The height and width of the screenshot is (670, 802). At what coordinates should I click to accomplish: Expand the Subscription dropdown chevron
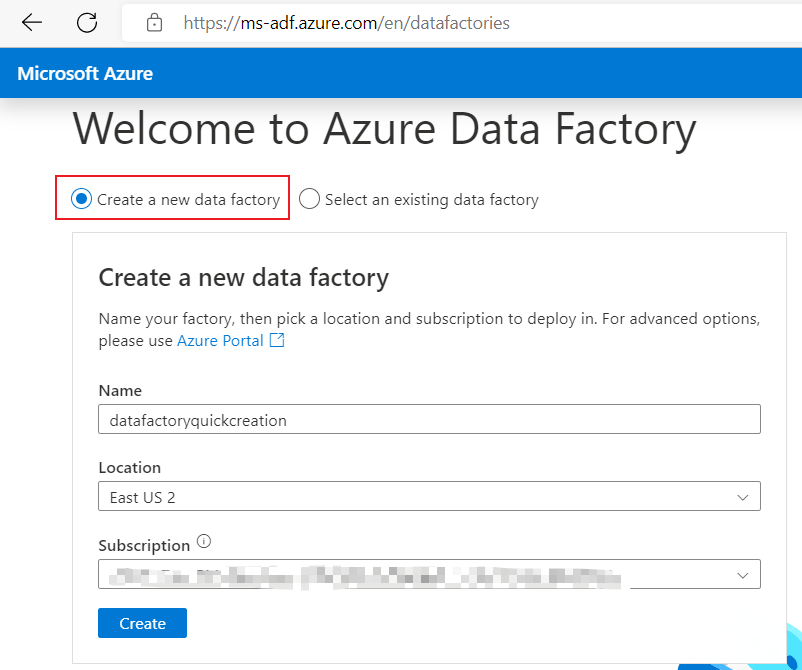(x=742, y=575)
